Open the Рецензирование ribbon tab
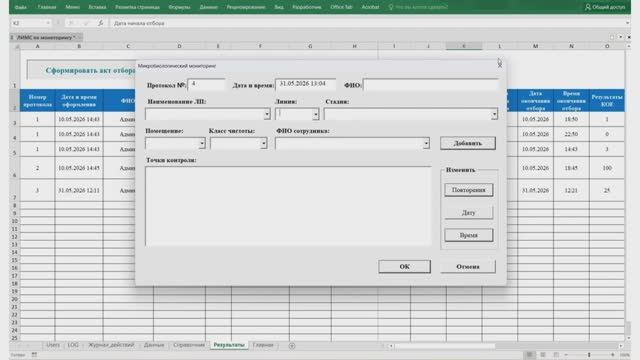The image size is (640, 360). (x=246, y=7)
